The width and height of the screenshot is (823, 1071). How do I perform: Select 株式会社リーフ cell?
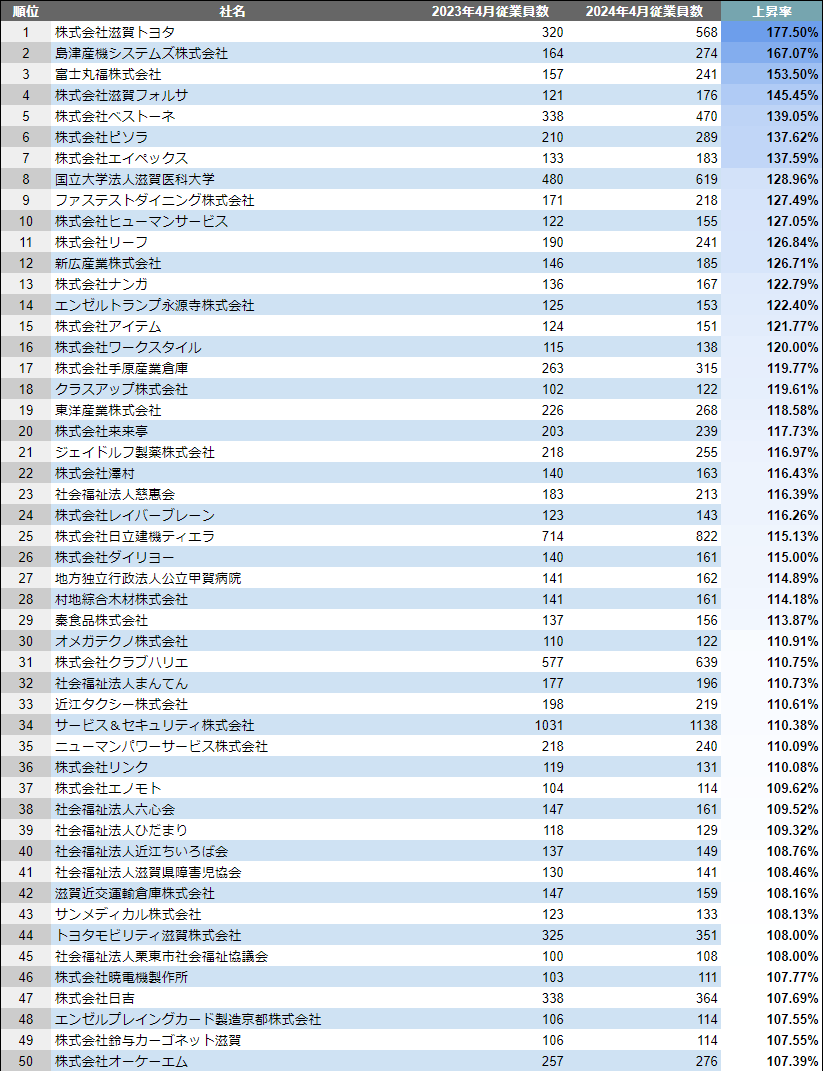[x=233, y=242]
